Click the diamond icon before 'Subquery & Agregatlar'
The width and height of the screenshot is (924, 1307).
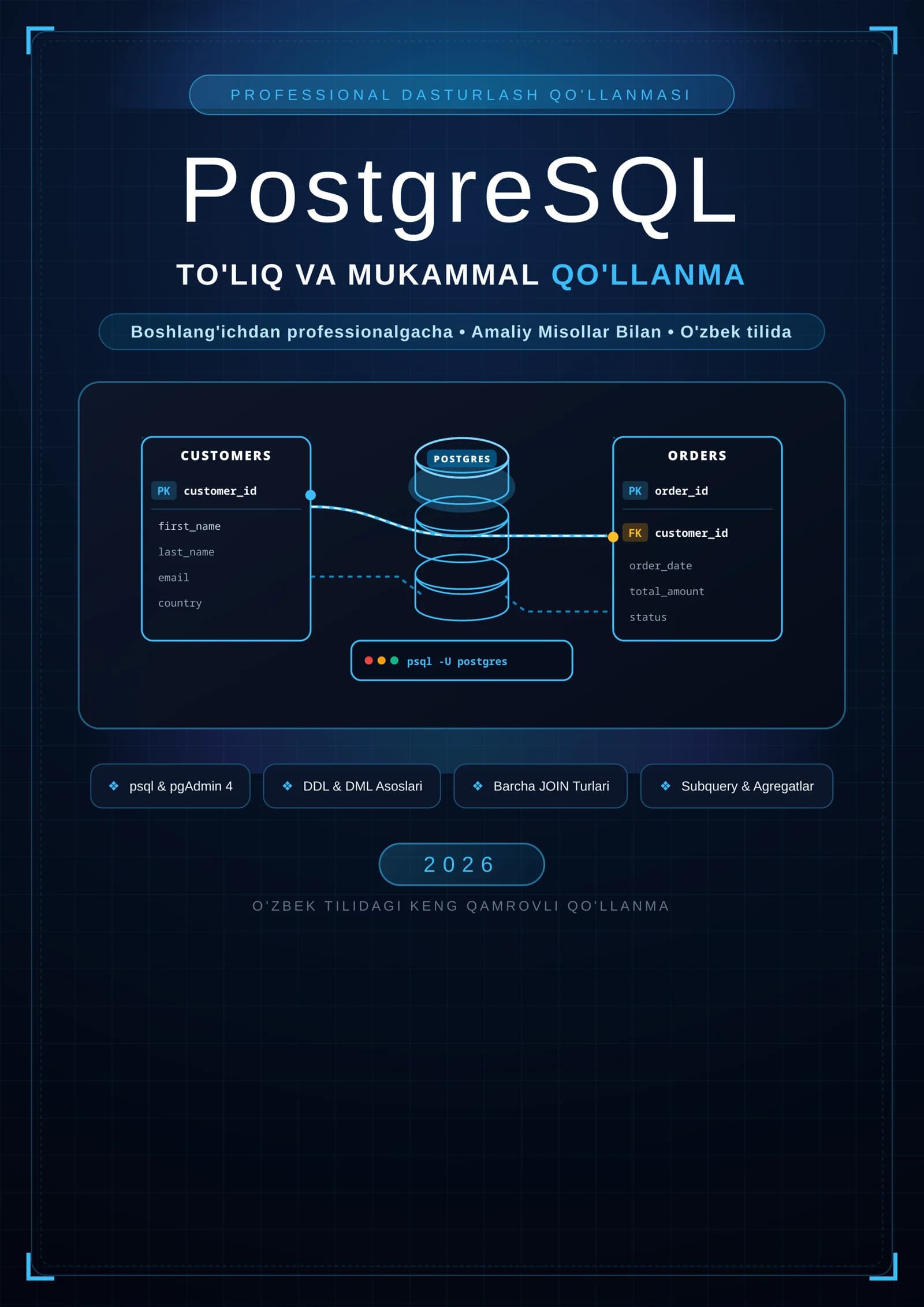coord(665,786)
